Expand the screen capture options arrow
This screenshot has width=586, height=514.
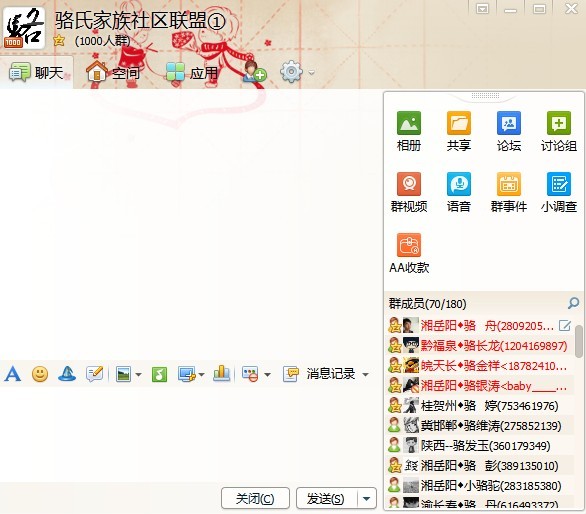click(x=201, y=375)
